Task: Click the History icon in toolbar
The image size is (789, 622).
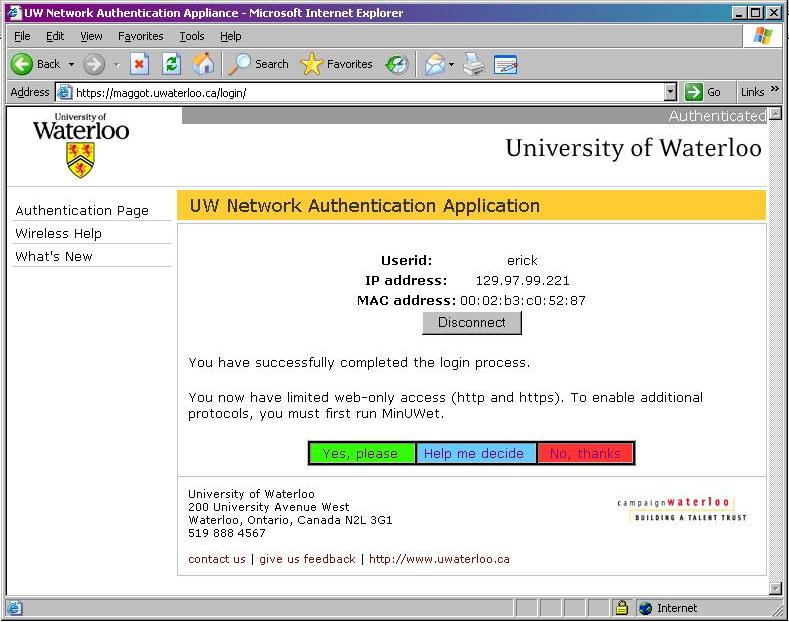Action: tap(397, 64)
